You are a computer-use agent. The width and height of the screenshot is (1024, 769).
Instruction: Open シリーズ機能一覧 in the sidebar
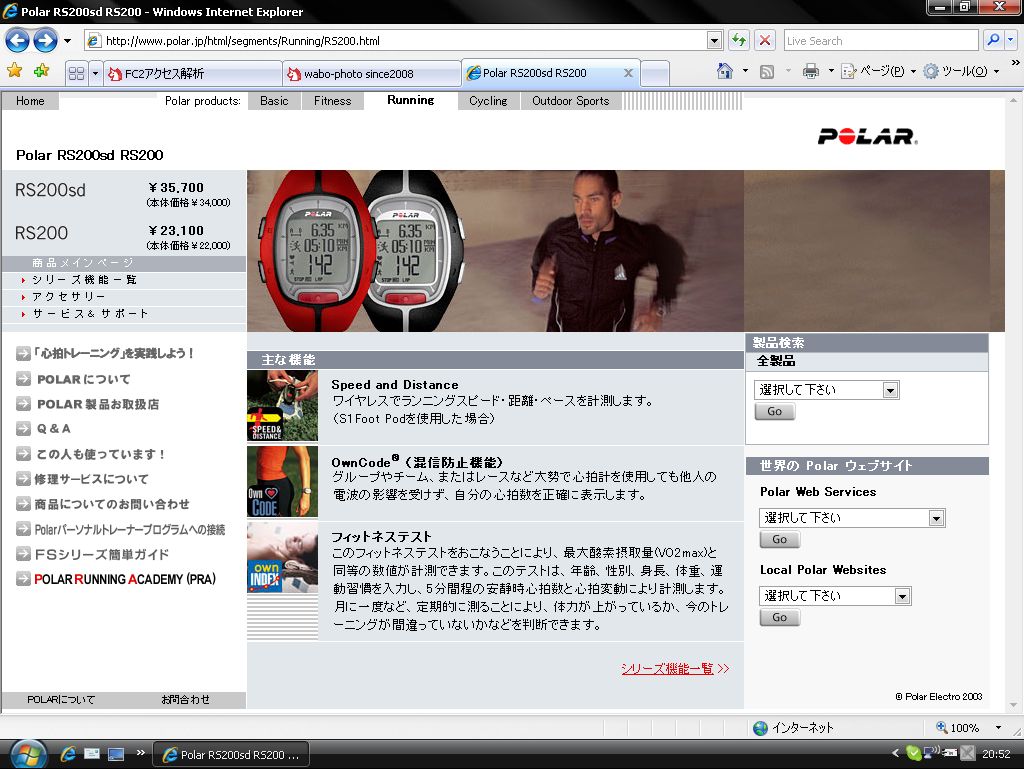click(x=84, y=279)
